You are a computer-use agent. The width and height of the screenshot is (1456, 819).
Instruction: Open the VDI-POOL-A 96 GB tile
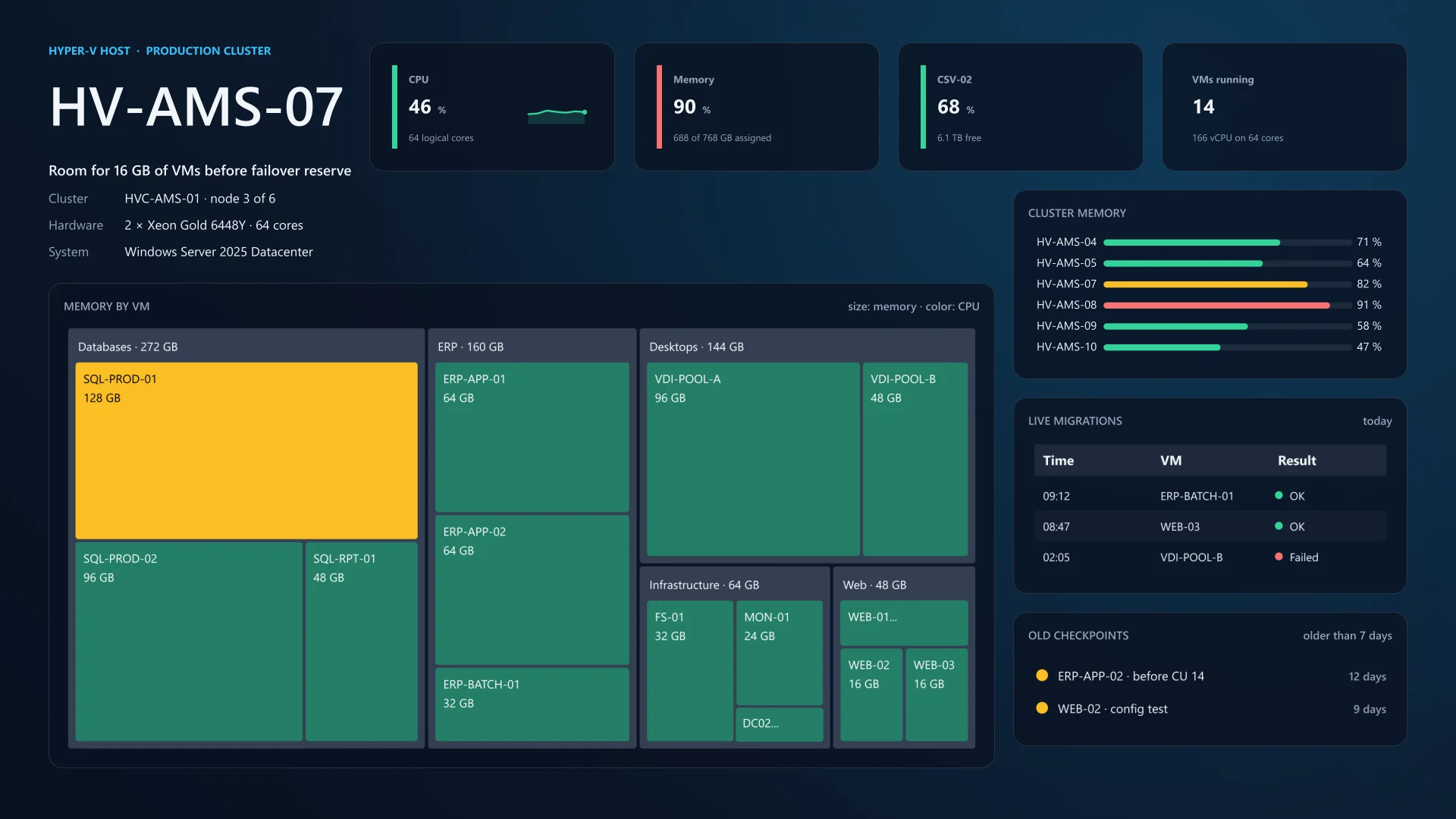(x=753, y=459)
